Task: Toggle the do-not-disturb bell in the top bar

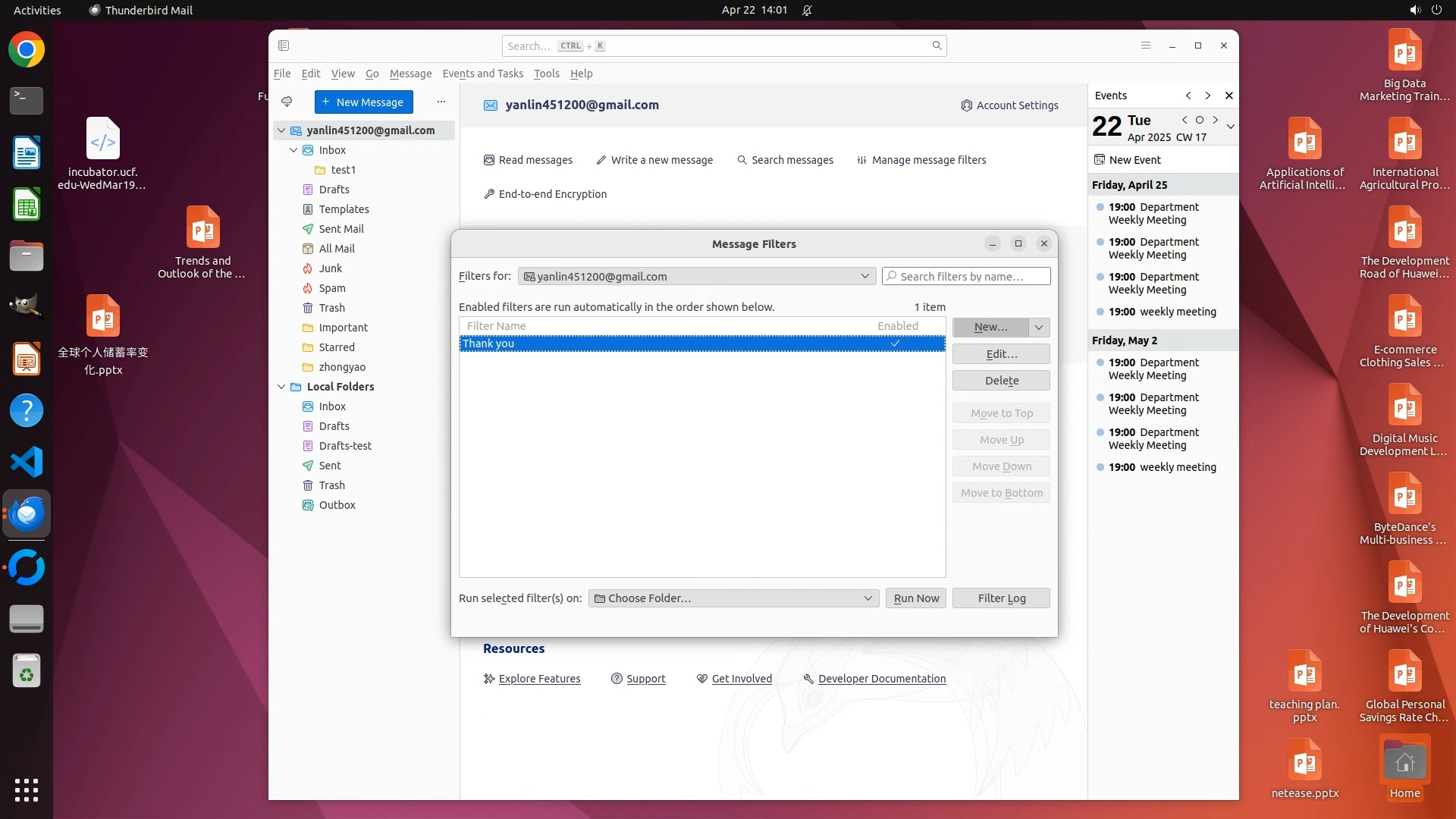Action: 807,10
